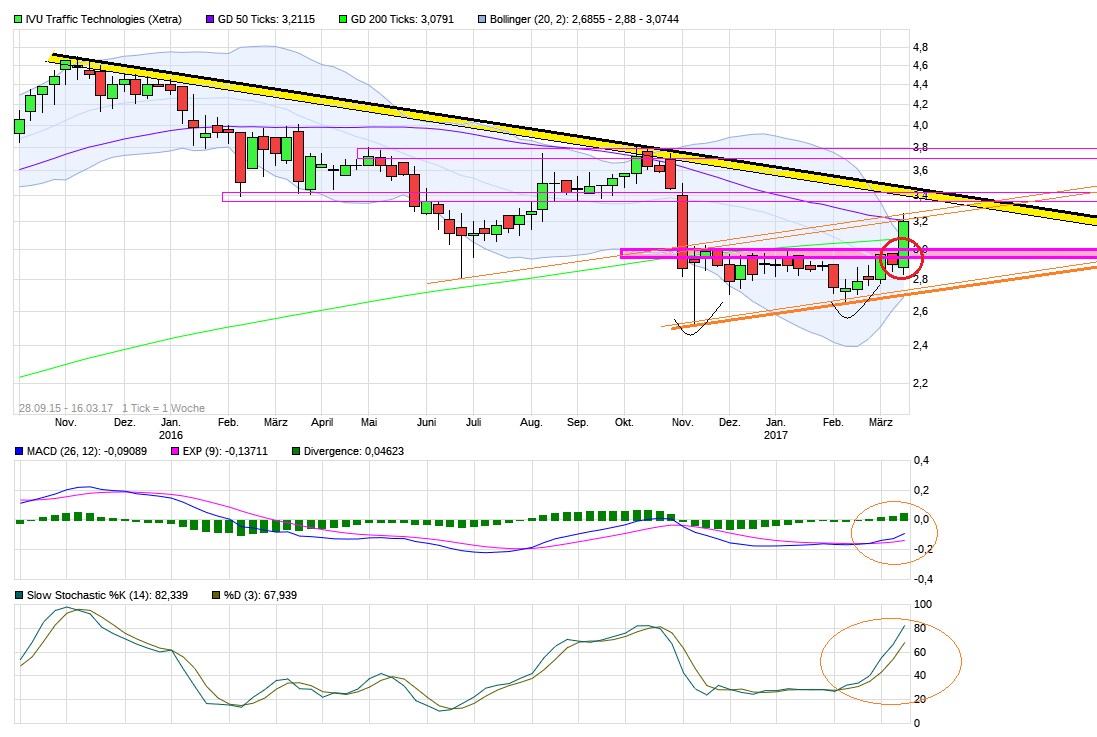Click the 2,2 price axis label
Screen dimensions: 1097x737
(x=921, y=384)
